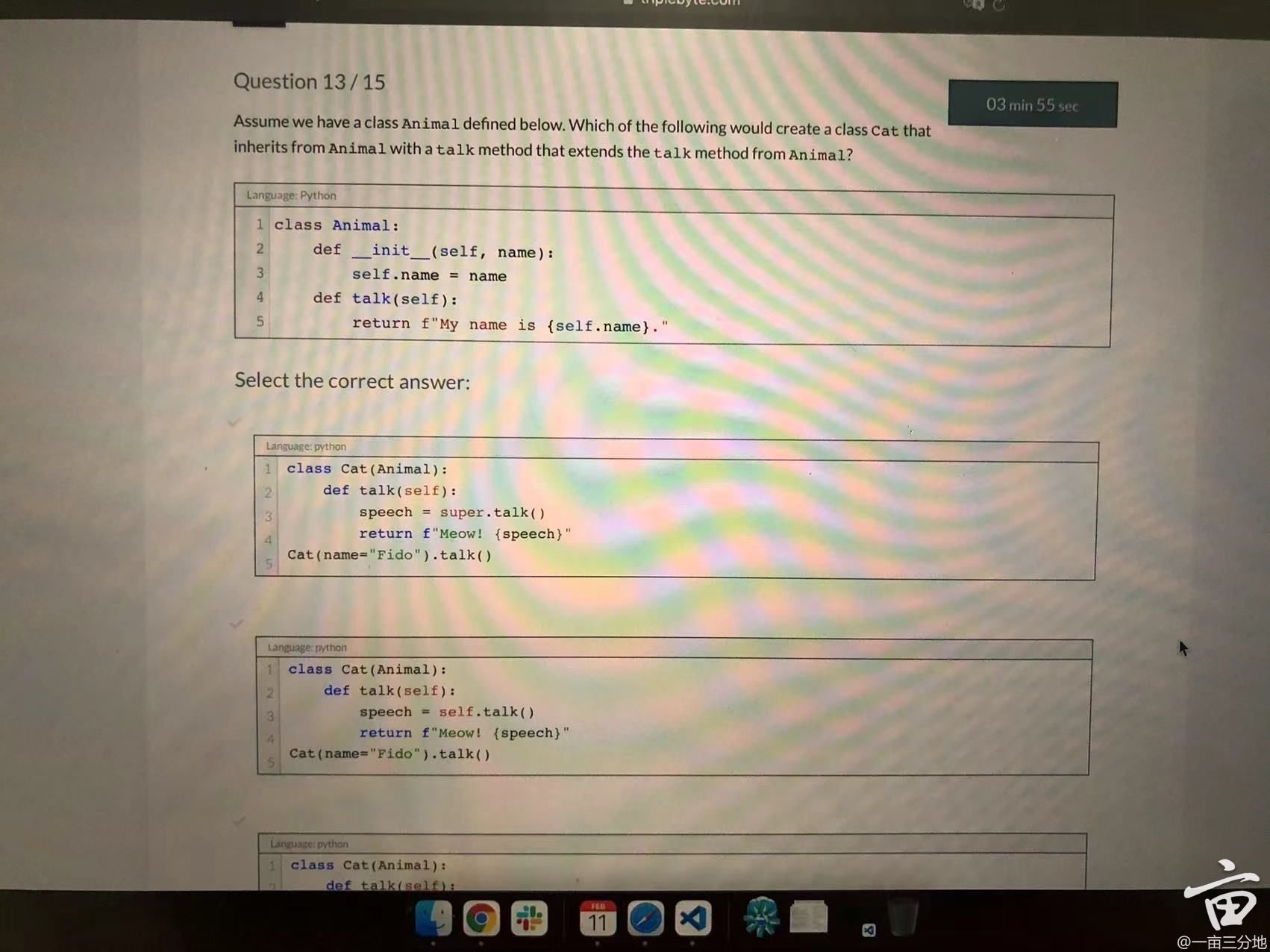This screenshot has height=952, width=1270.
Task: Open the Calendar app showing Feb 11
Action: pos(598,918)
